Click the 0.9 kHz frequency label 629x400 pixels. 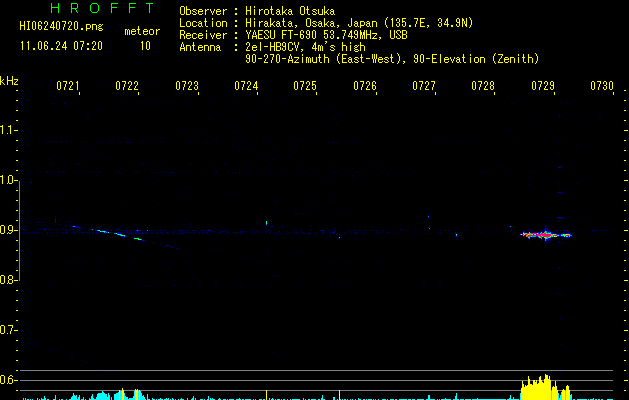pos(8,230)
